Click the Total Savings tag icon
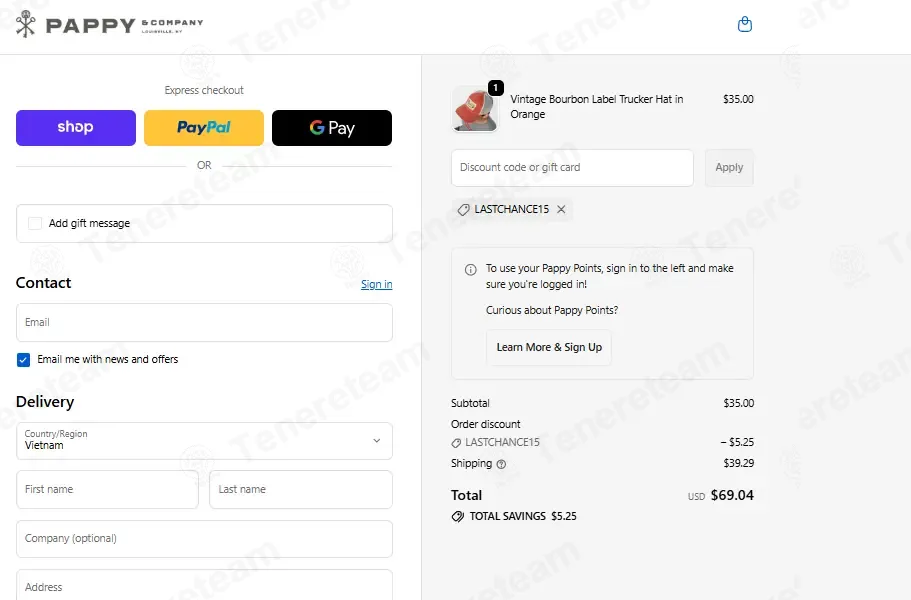The height and width of the screenshot is (600, 911). pos(458,516)
